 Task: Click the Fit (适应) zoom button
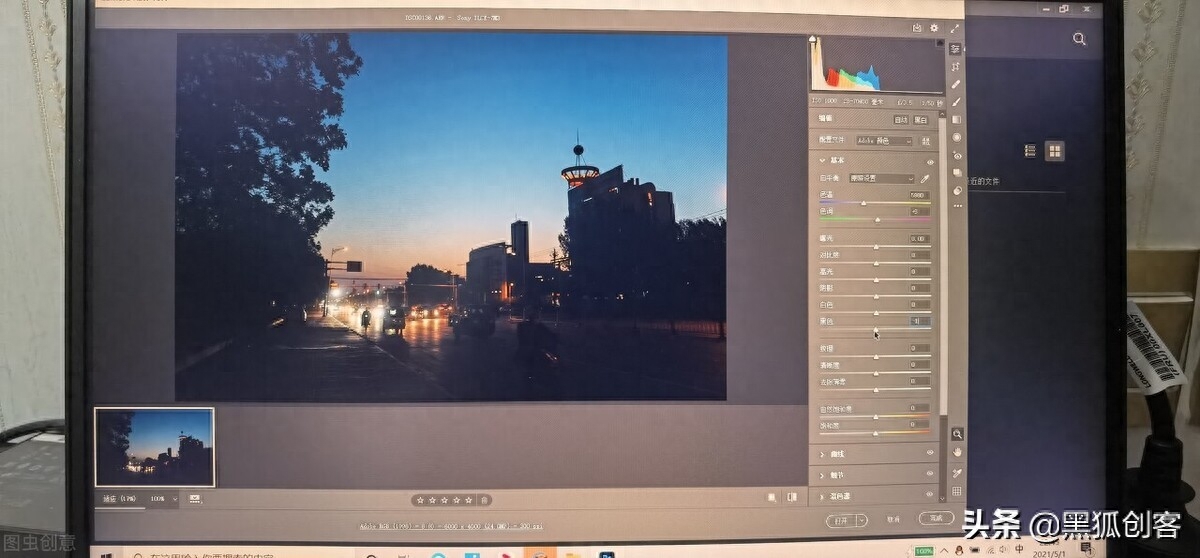(x=120, y=498)
